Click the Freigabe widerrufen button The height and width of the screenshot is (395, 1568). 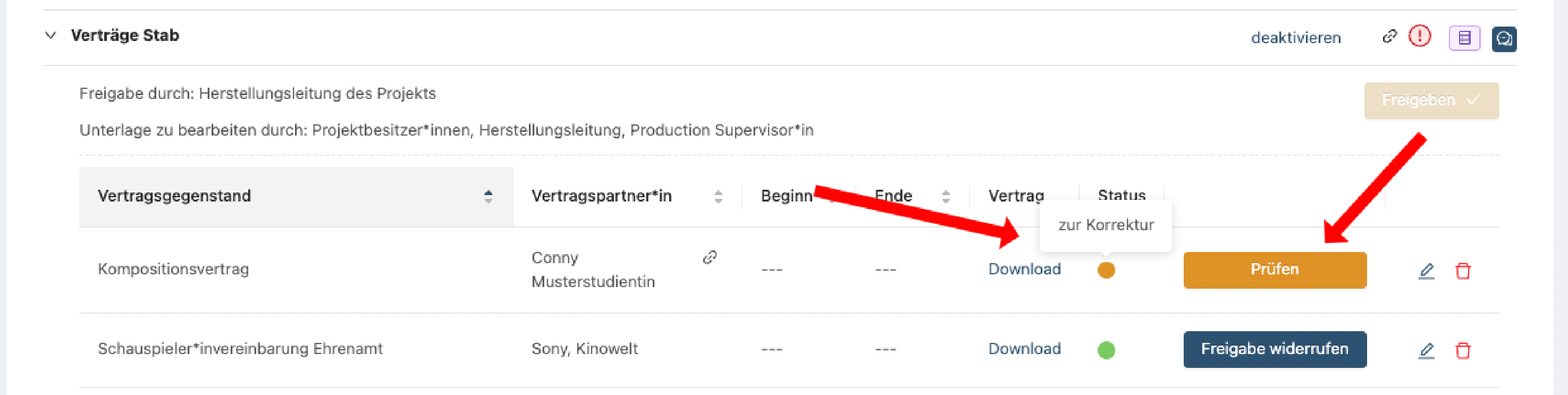pos(1275,349)
